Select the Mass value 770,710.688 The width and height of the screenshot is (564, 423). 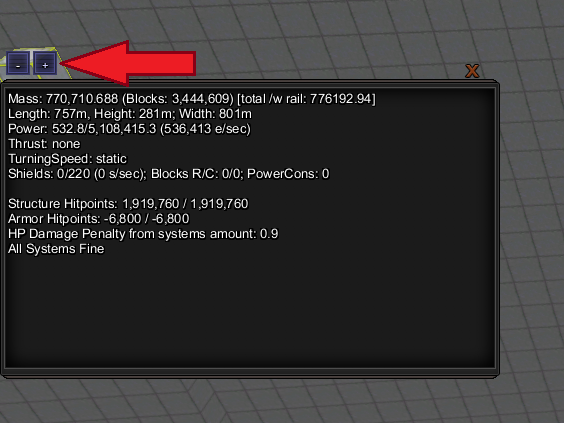(x=82, y=99)
